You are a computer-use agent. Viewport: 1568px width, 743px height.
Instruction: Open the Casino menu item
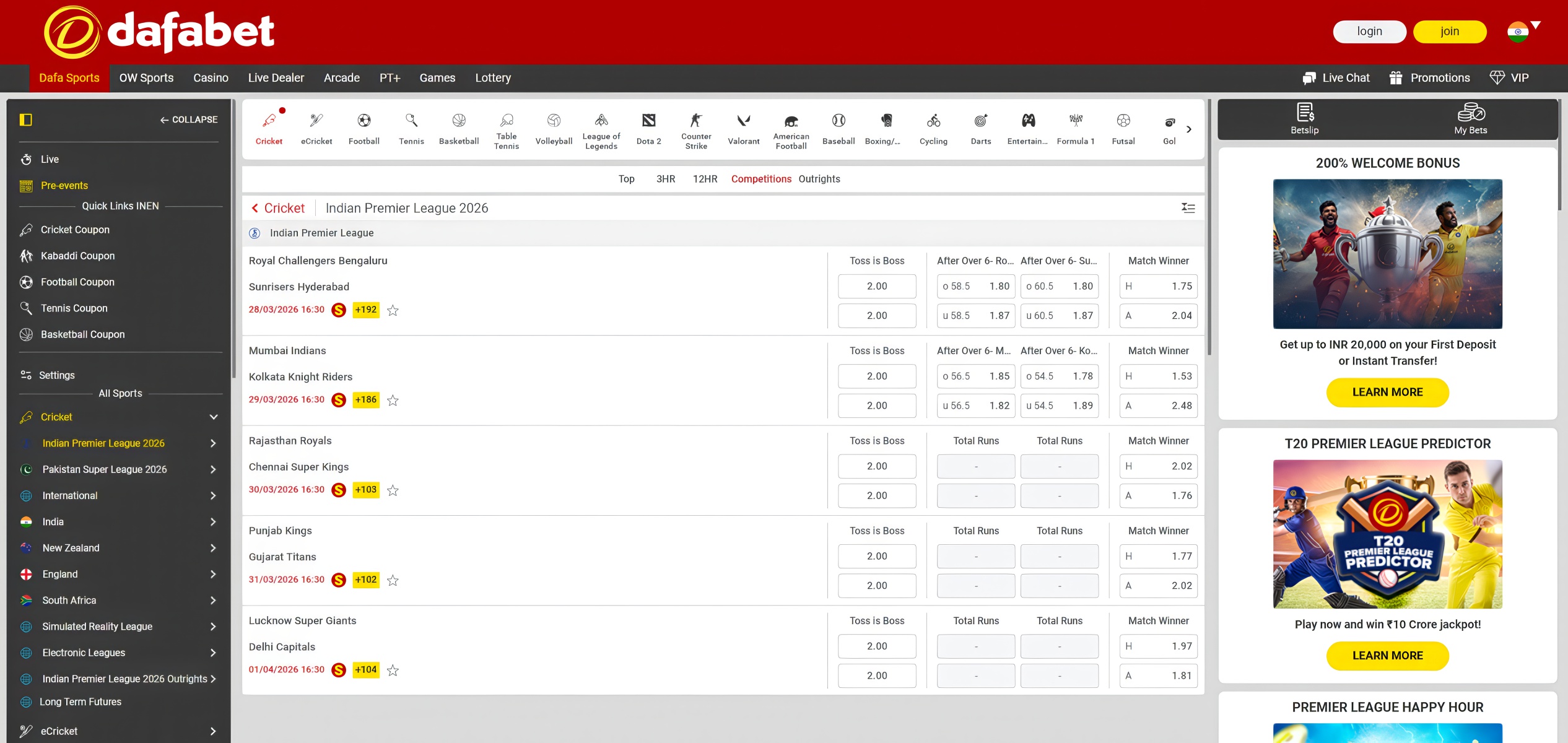click(x=211, y=78)
